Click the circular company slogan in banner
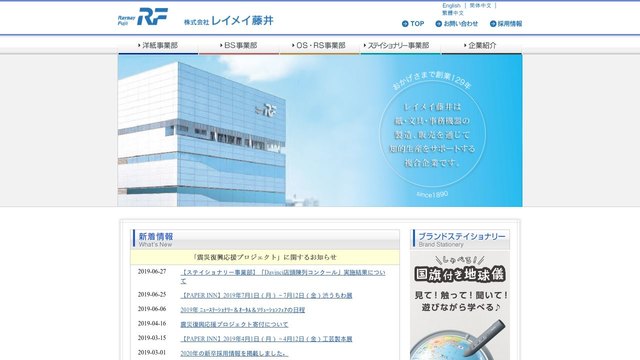The height and width of the screenshot is (360, 640). click(432, 135)
